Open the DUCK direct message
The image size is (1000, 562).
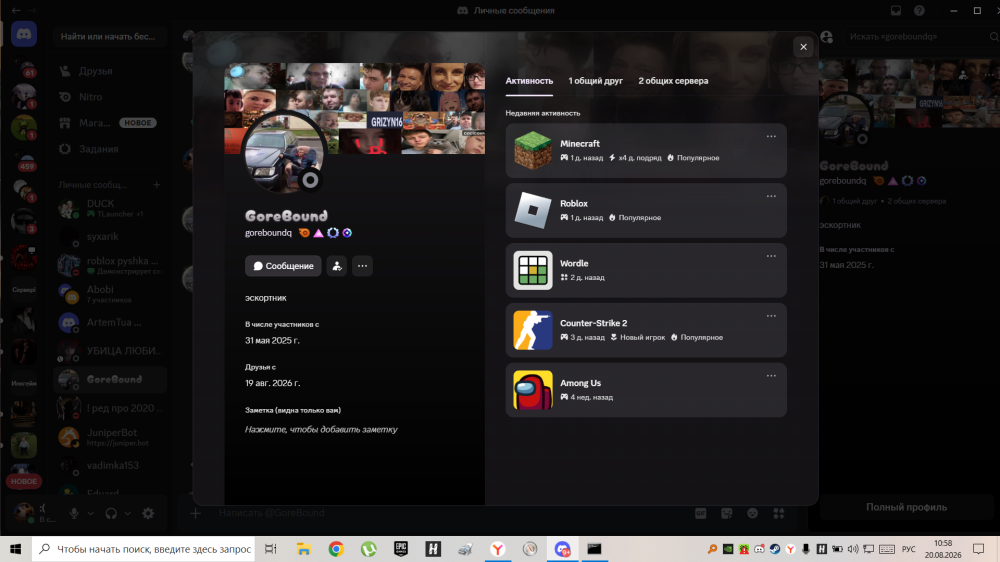point(110,208)
